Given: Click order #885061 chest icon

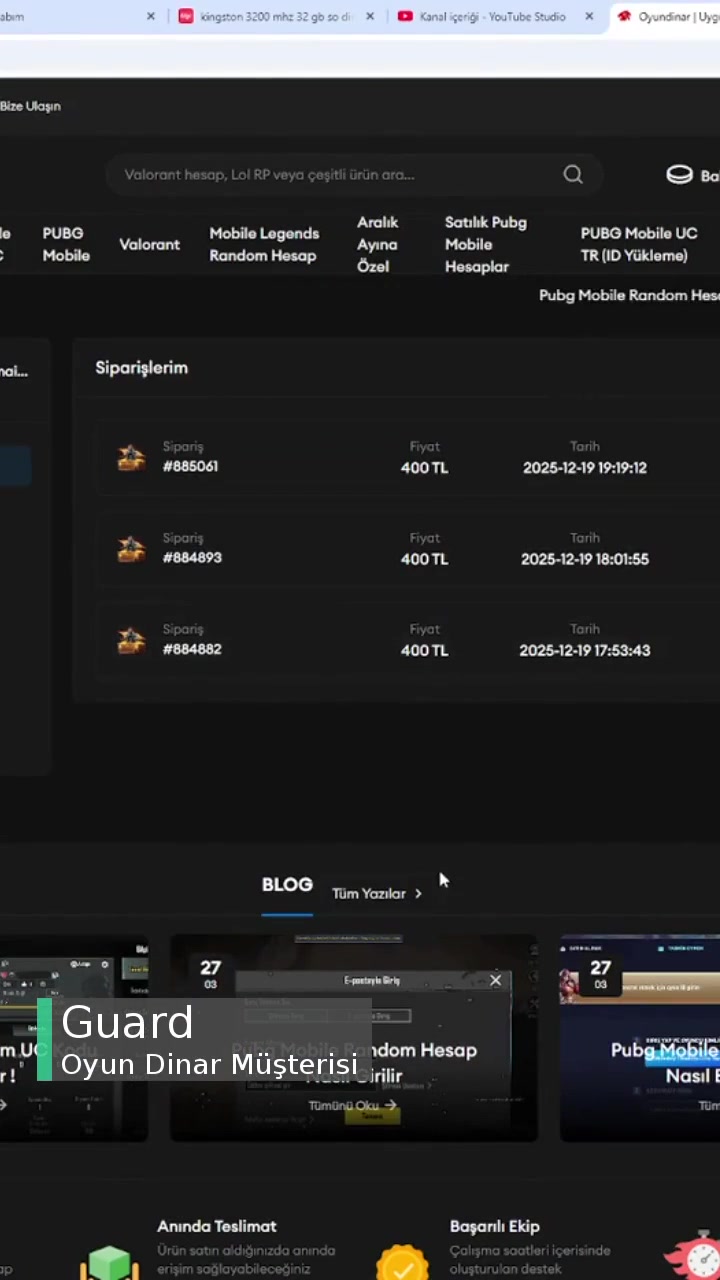Looking at the screenshot, I should click(x=131, y=458).
